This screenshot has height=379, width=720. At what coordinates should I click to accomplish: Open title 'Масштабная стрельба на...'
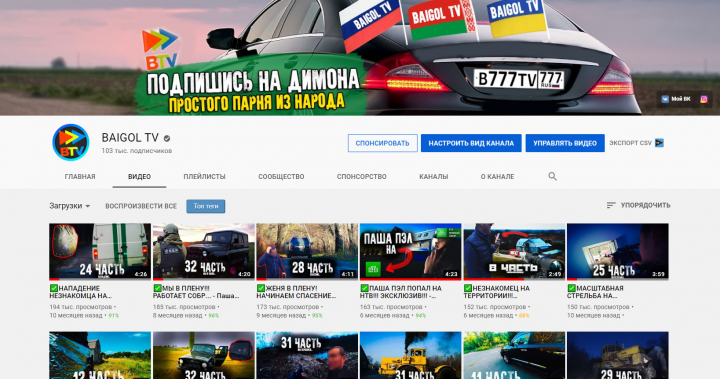click(596, 292)
